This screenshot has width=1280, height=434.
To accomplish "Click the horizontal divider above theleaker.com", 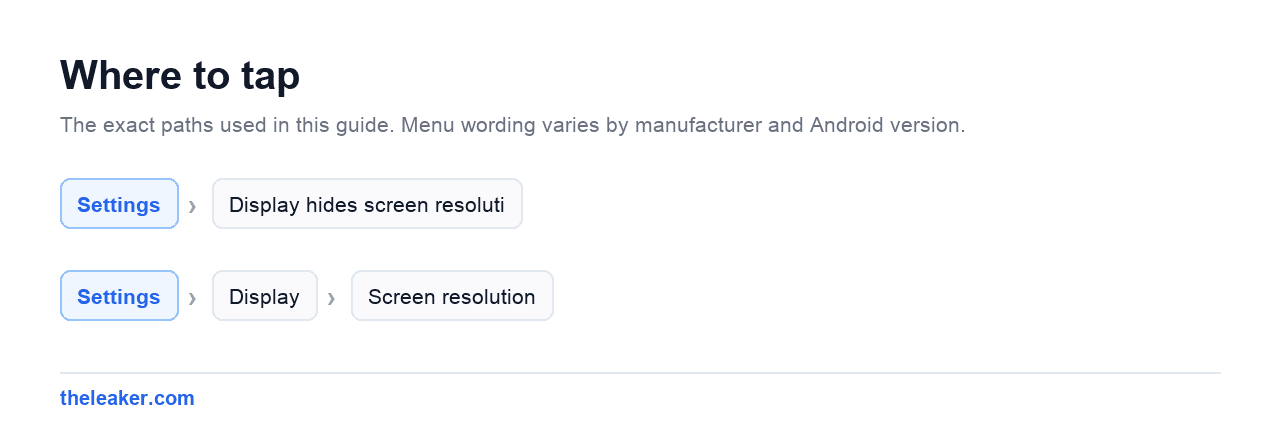I will coord(640,373).
